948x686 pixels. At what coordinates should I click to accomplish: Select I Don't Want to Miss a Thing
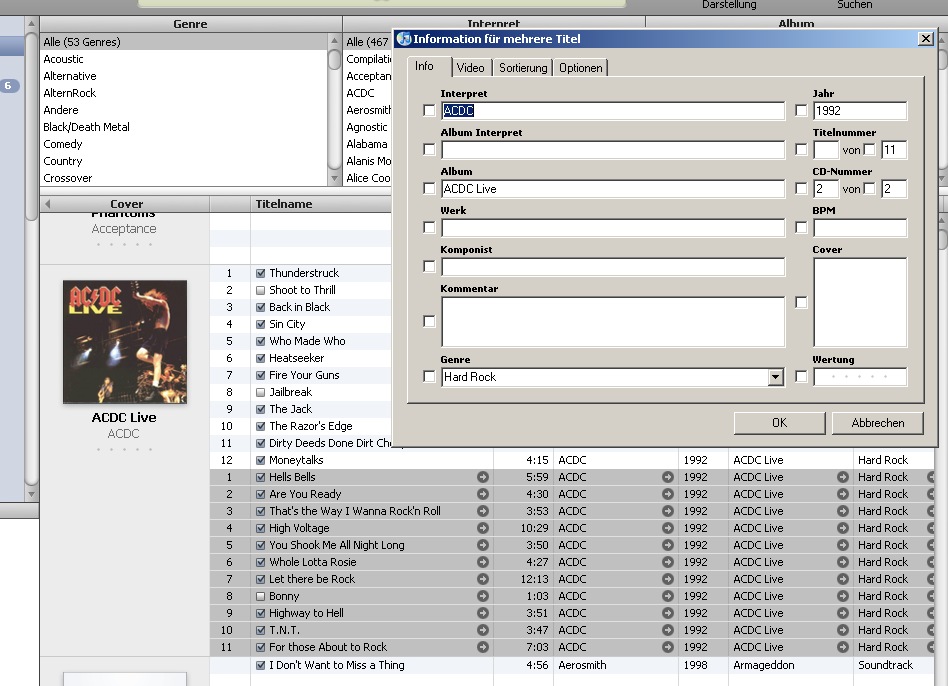(571, 665)
